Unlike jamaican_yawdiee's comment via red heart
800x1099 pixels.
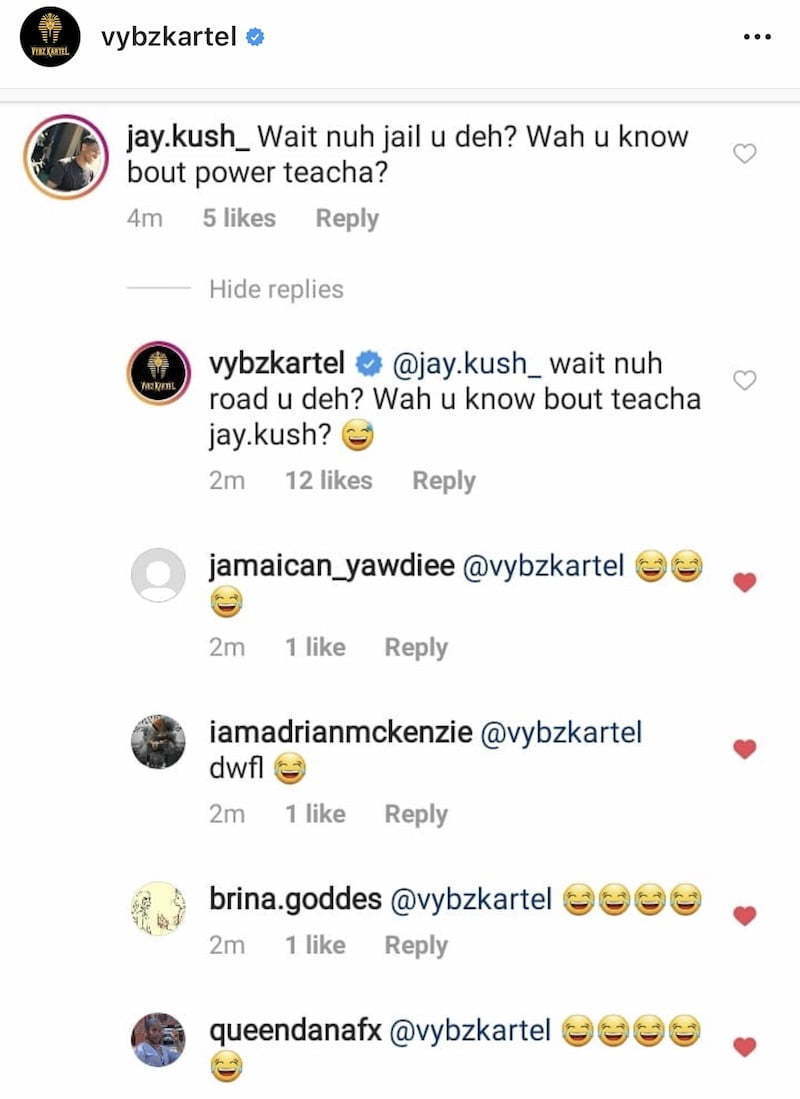745,582
